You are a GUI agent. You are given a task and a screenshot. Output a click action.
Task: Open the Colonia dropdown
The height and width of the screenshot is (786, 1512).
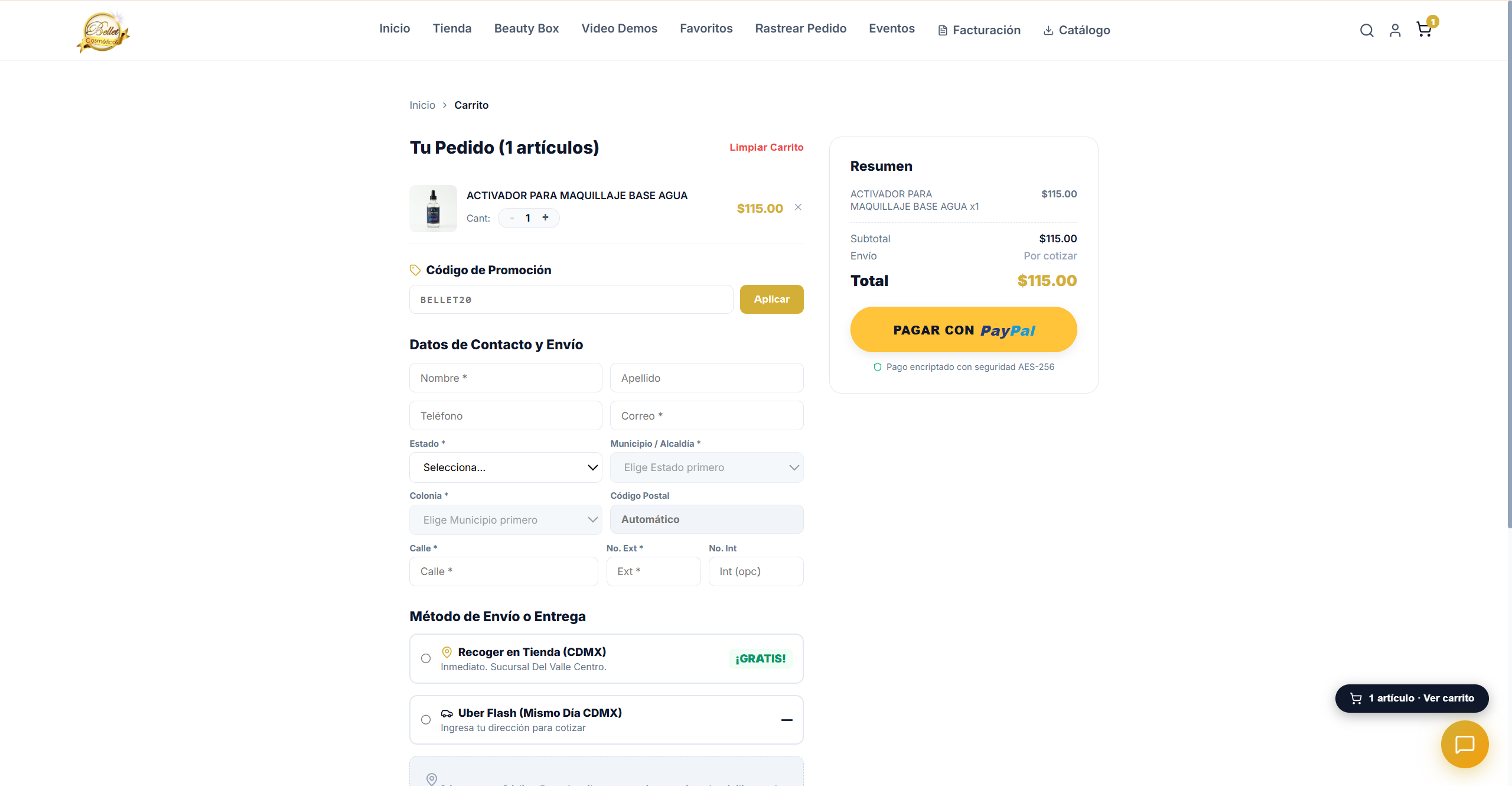coord(506,520)
